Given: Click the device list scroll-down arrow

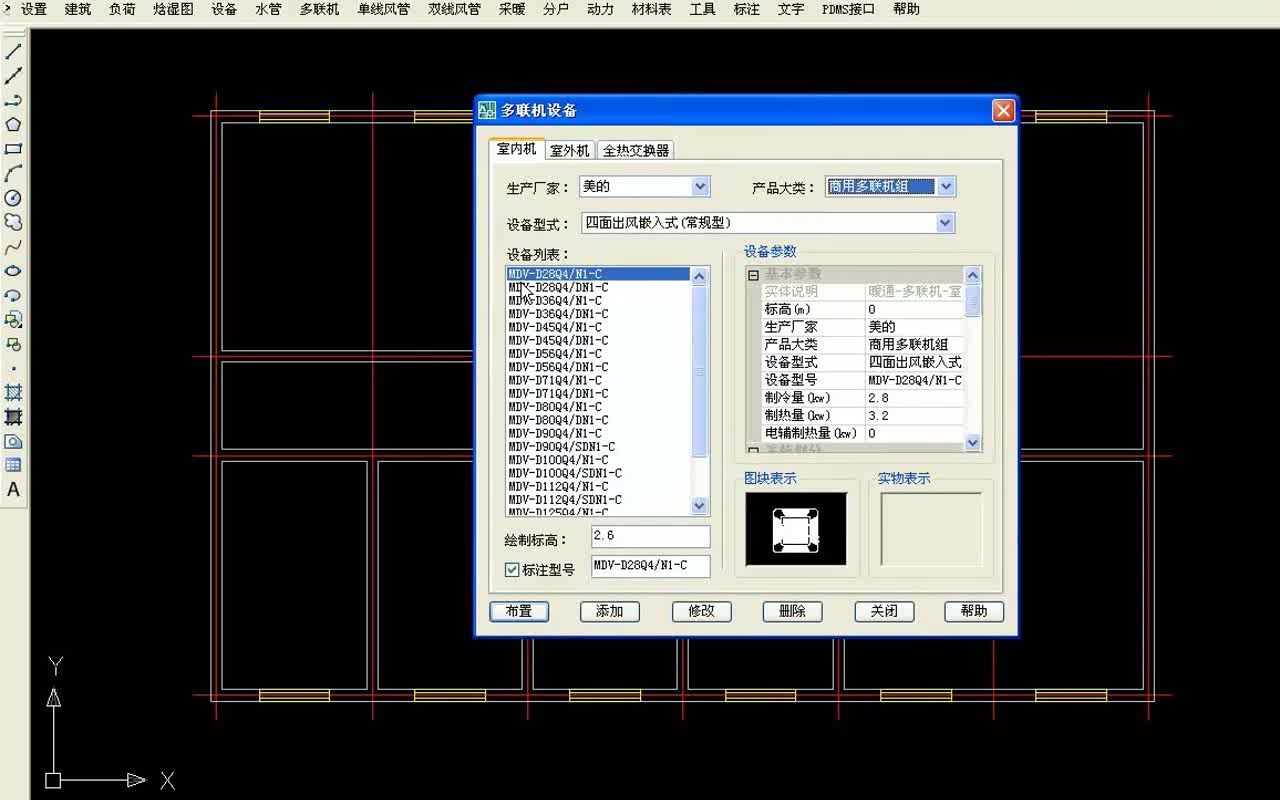Looking at the screenshot, I should tap(699, 506).
